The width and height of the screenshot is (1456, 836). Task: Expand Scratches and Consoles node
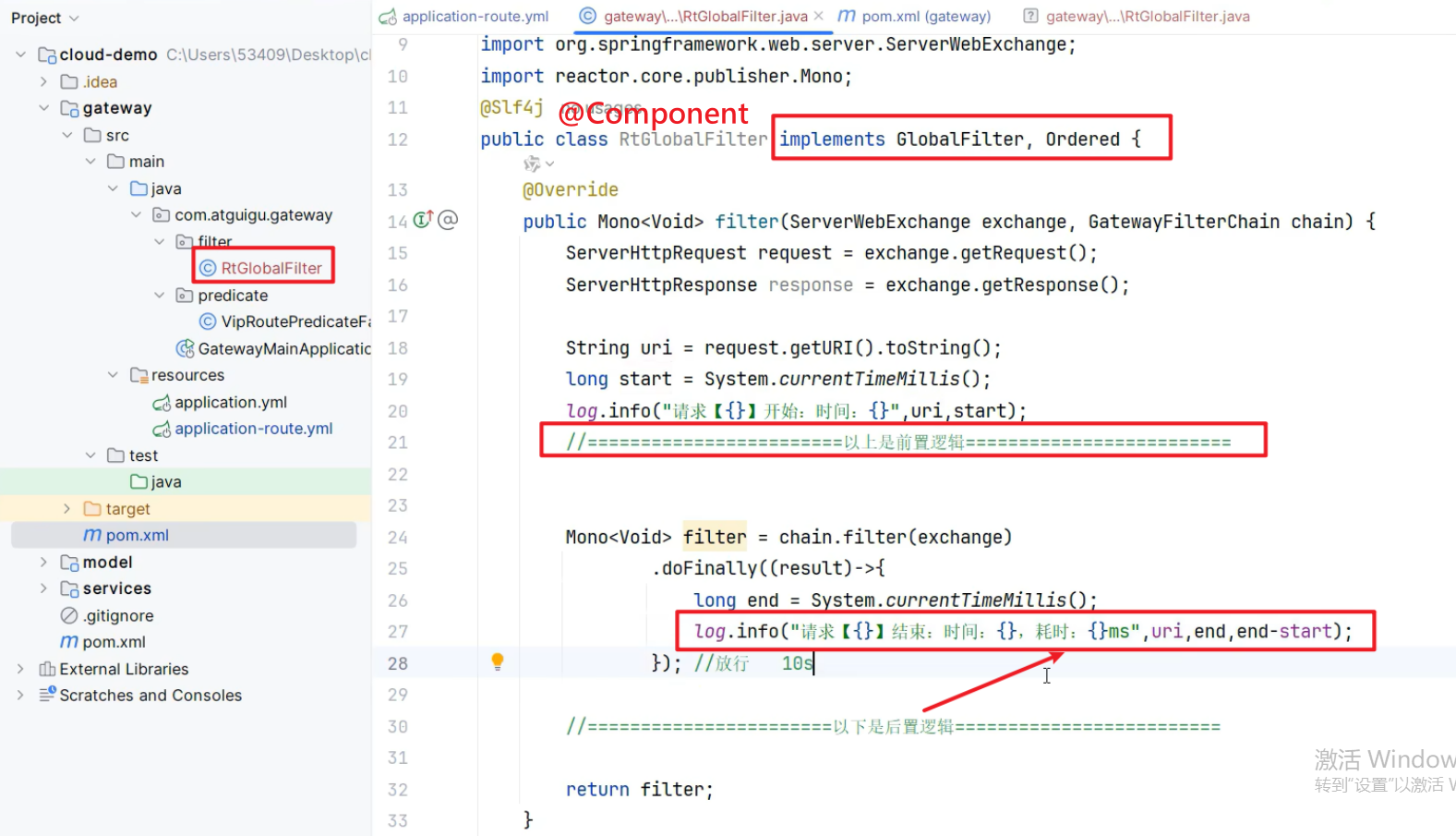point(20,696)
